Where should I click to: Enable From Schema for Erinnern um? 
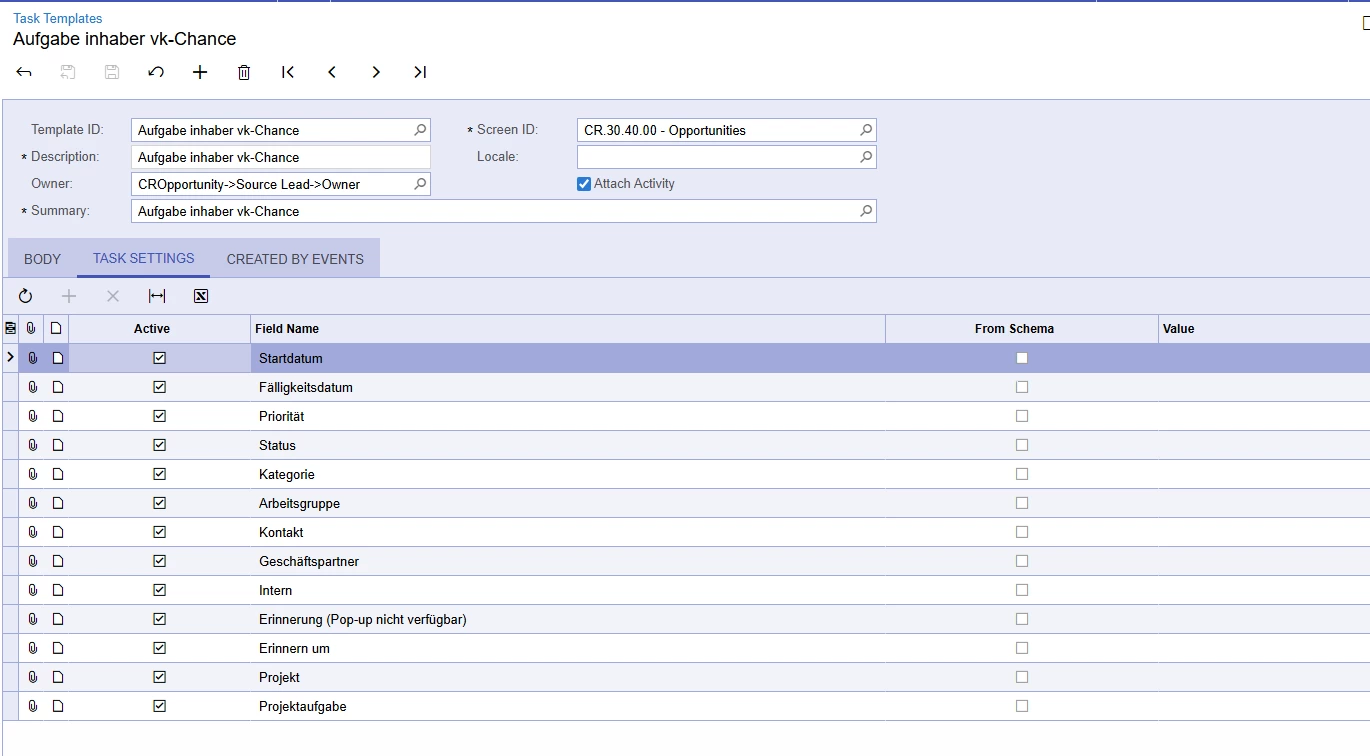pyautogui.click(x=1021, y=648)
